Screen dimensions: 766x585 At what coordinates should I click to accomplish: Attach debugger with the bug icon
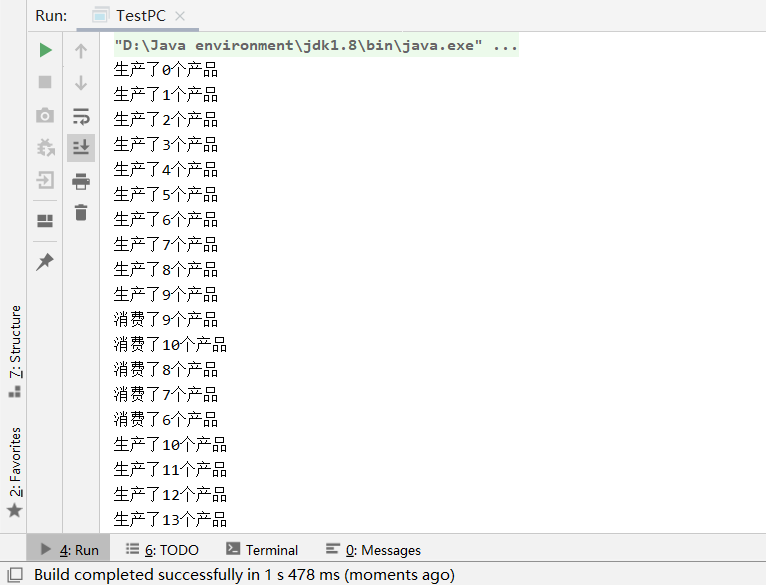(45, 148)
